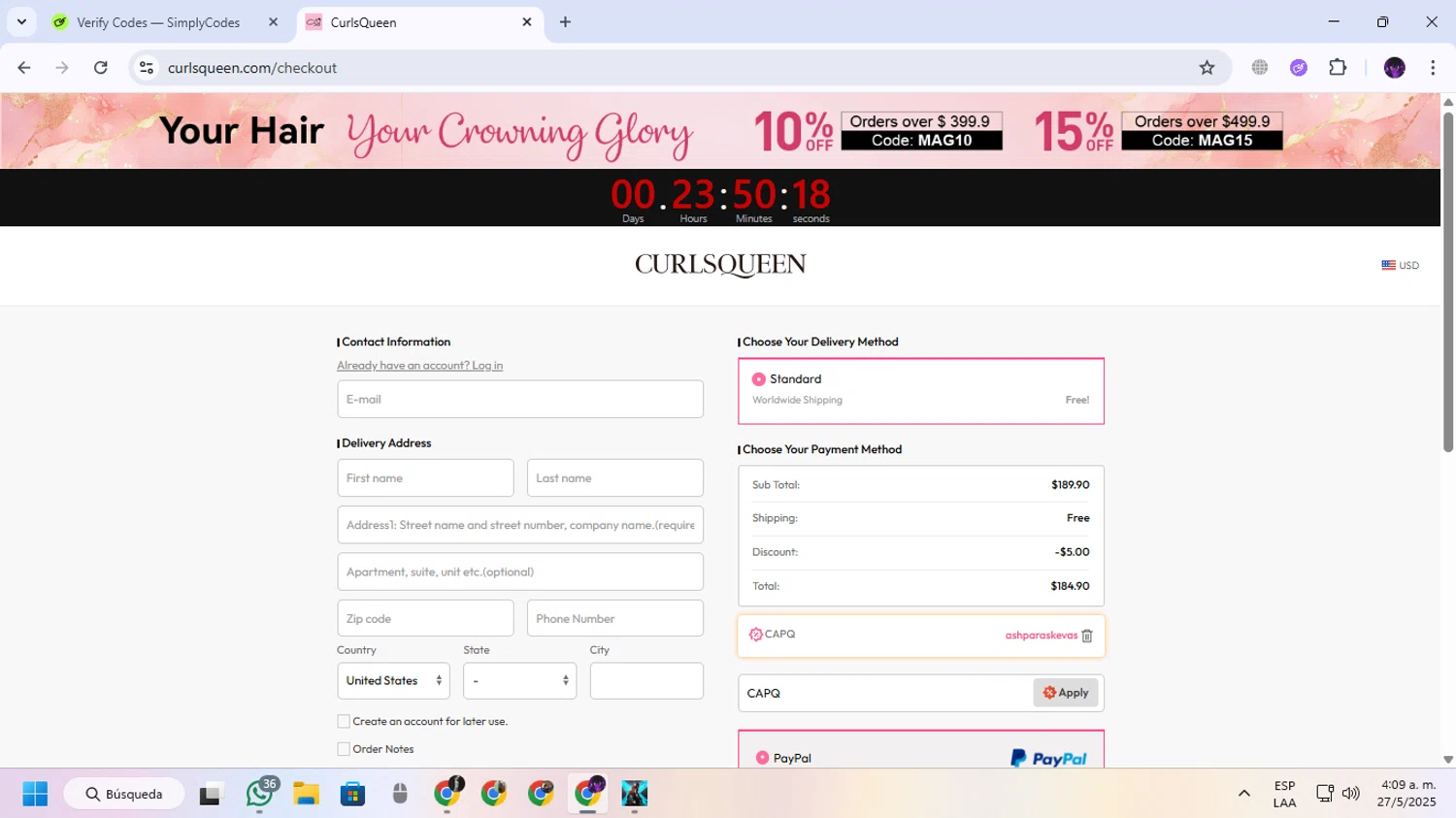Image resolution: width=1456 pixels, height=818 pixels.
Task: Click the last taskbar app icon
Action: coord(634,794)
